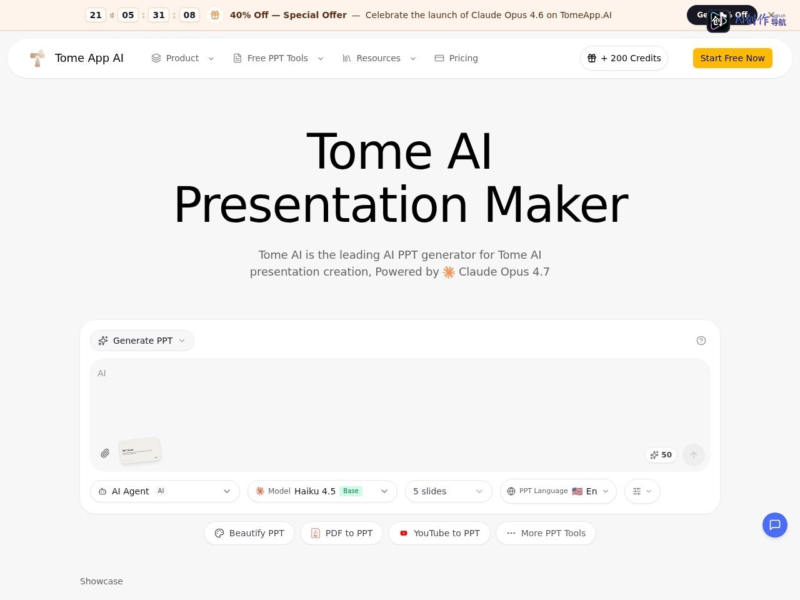
Task: Click Start Free Now
Action: coord(732,58)
